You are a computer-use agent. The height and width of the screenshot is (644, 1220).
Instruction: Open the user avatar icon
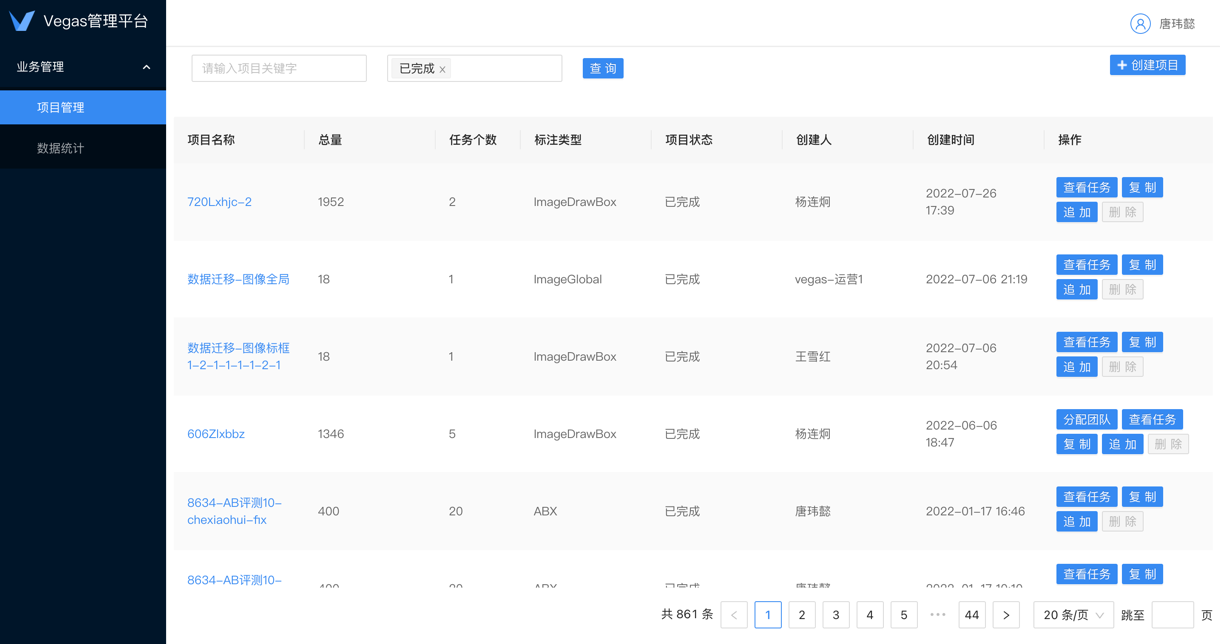(1140, 23)
